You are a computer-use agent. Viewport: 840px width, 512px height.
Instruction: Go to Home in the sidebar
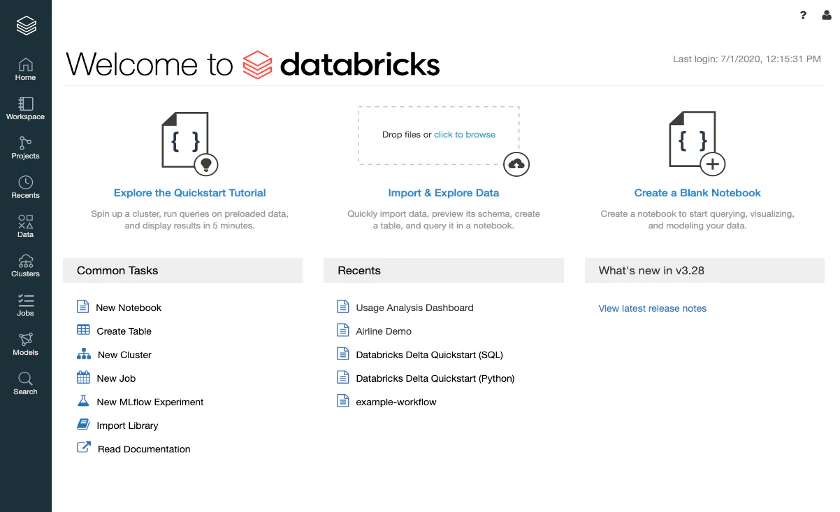click(x=25, y=69)
